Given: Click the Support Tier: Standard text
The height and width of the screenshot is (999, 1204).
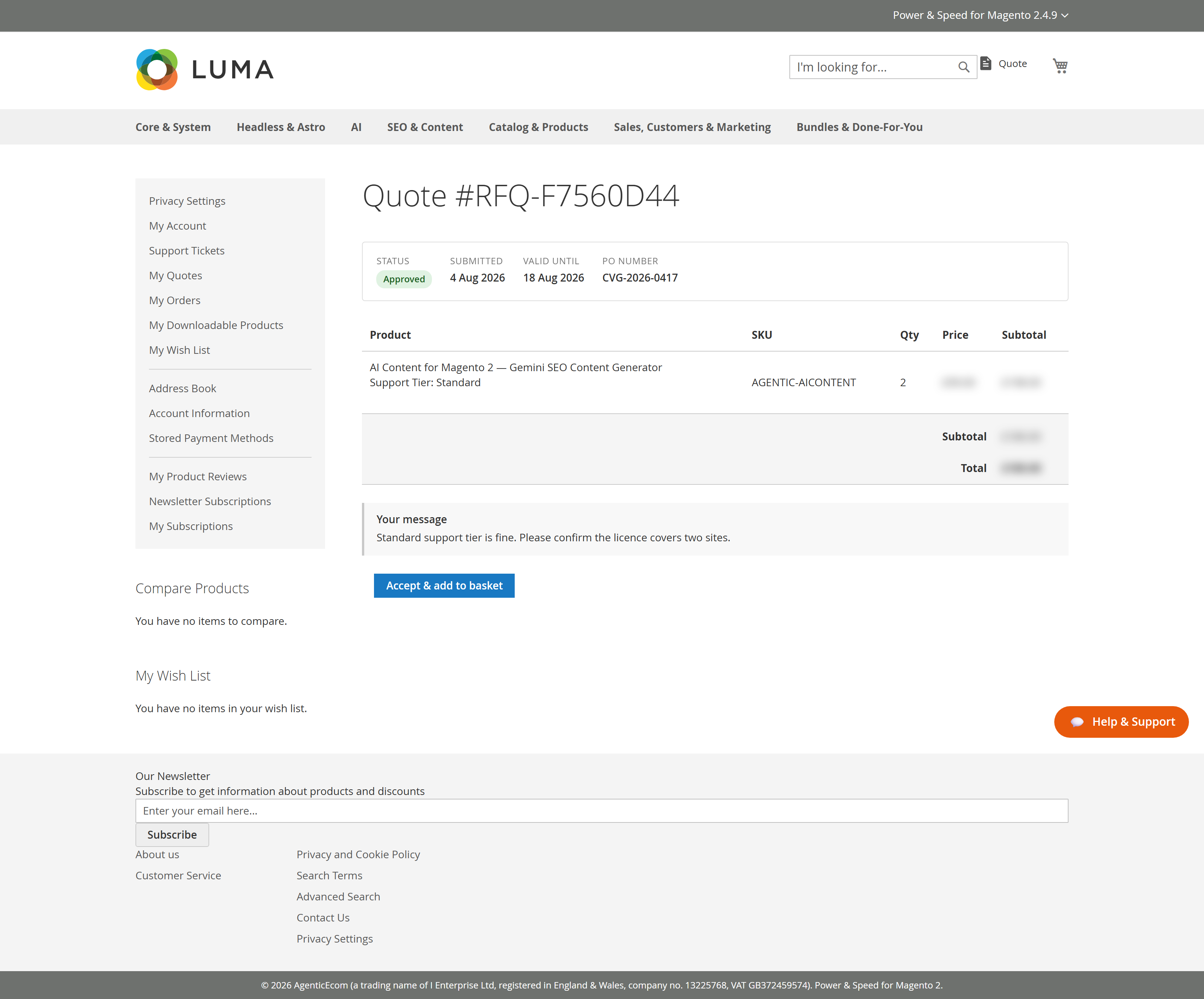Looking at the screenshot, I should coord(426,382).
